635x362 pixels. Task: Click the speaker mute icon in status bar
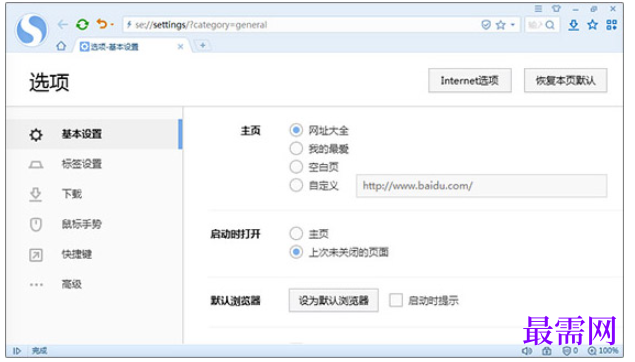(526, 351)
